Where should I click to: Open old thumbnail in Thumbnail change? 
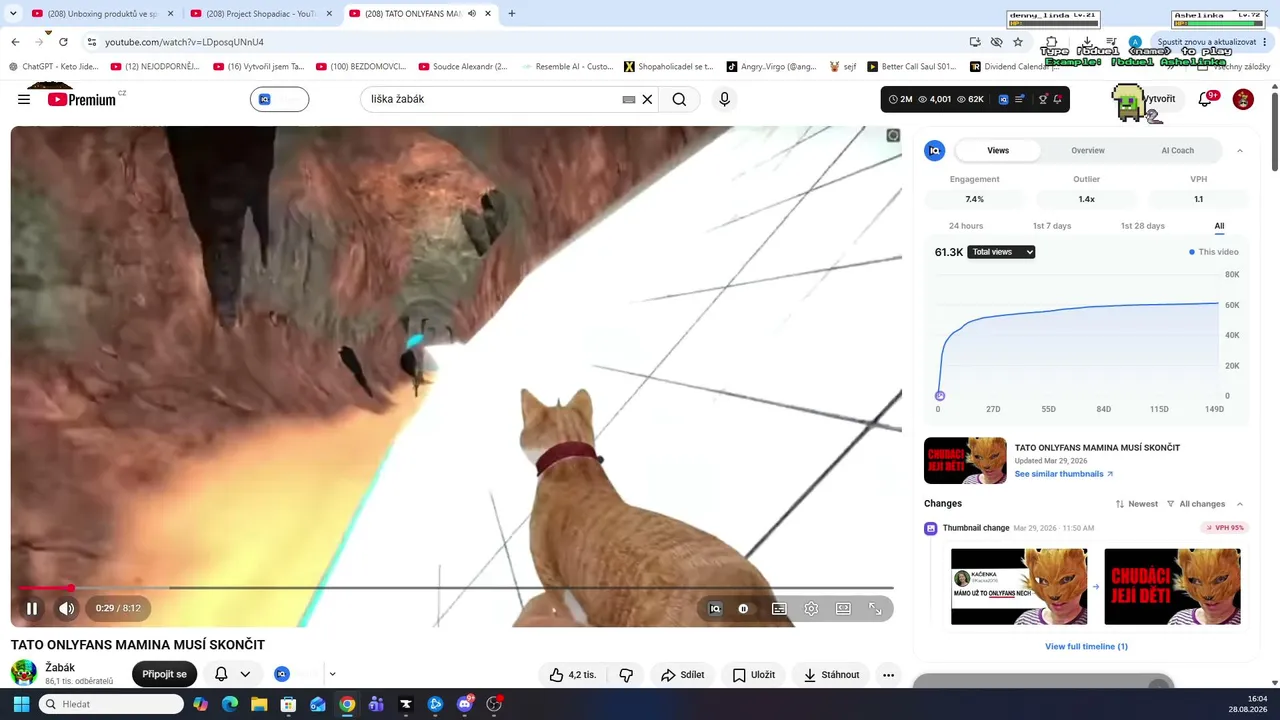point(1019,587)
